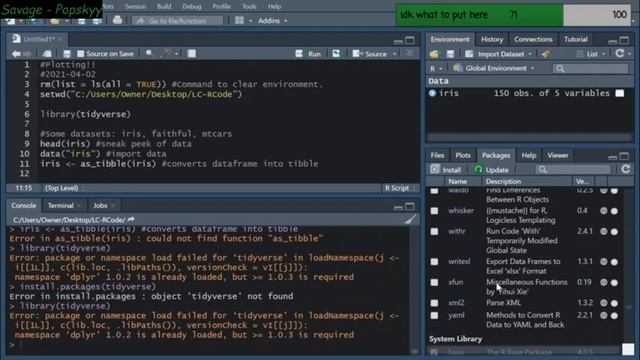Check the yaml package checkbox
This screenshot has height=360, width=640.
(x=434, y=315)
